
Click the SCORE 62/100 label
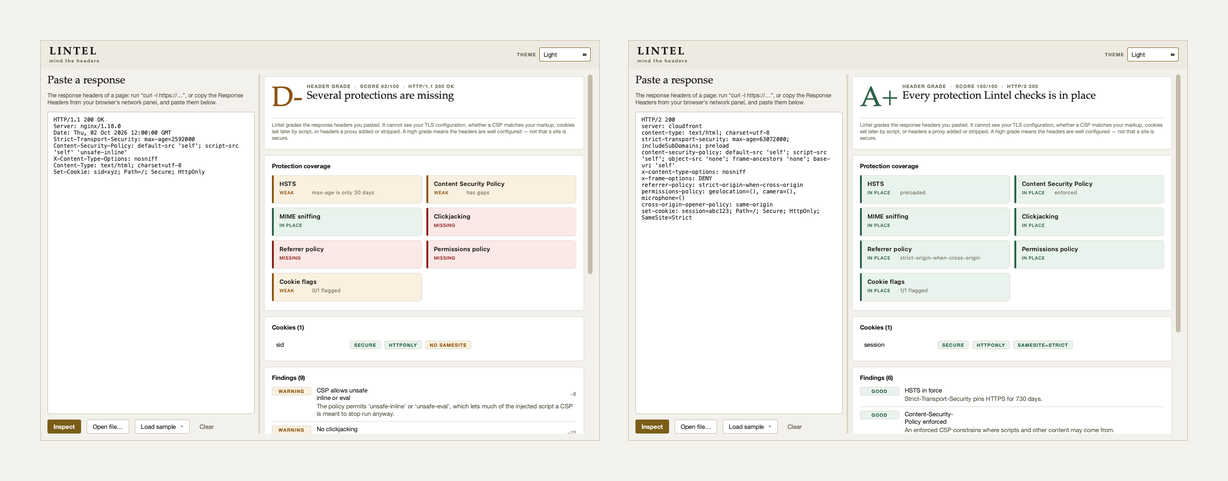click(379, 86)
